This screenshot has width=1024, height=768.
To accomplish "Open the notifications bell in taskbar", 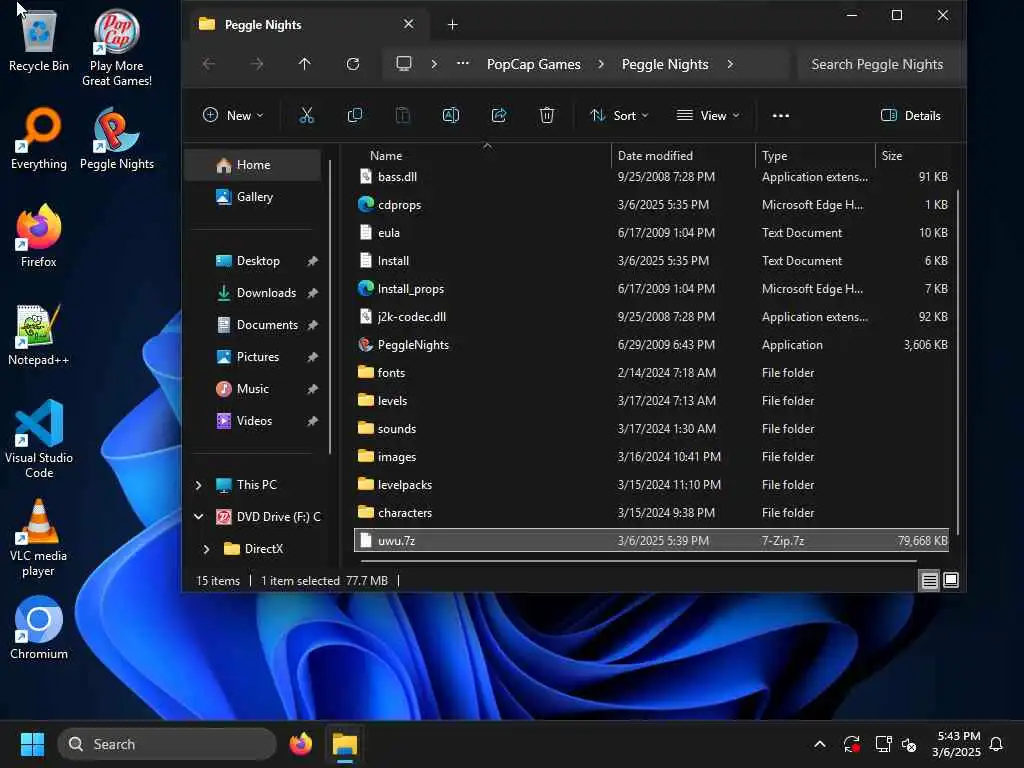I will 996,744.
